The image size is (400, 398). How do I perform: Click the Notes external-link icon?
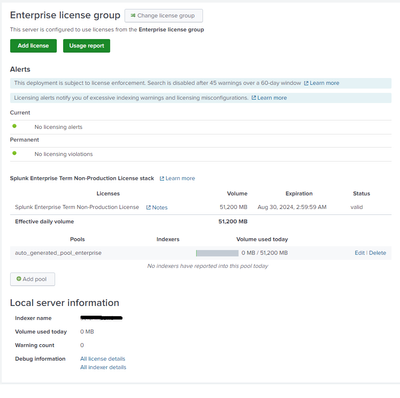coord(148,208)
